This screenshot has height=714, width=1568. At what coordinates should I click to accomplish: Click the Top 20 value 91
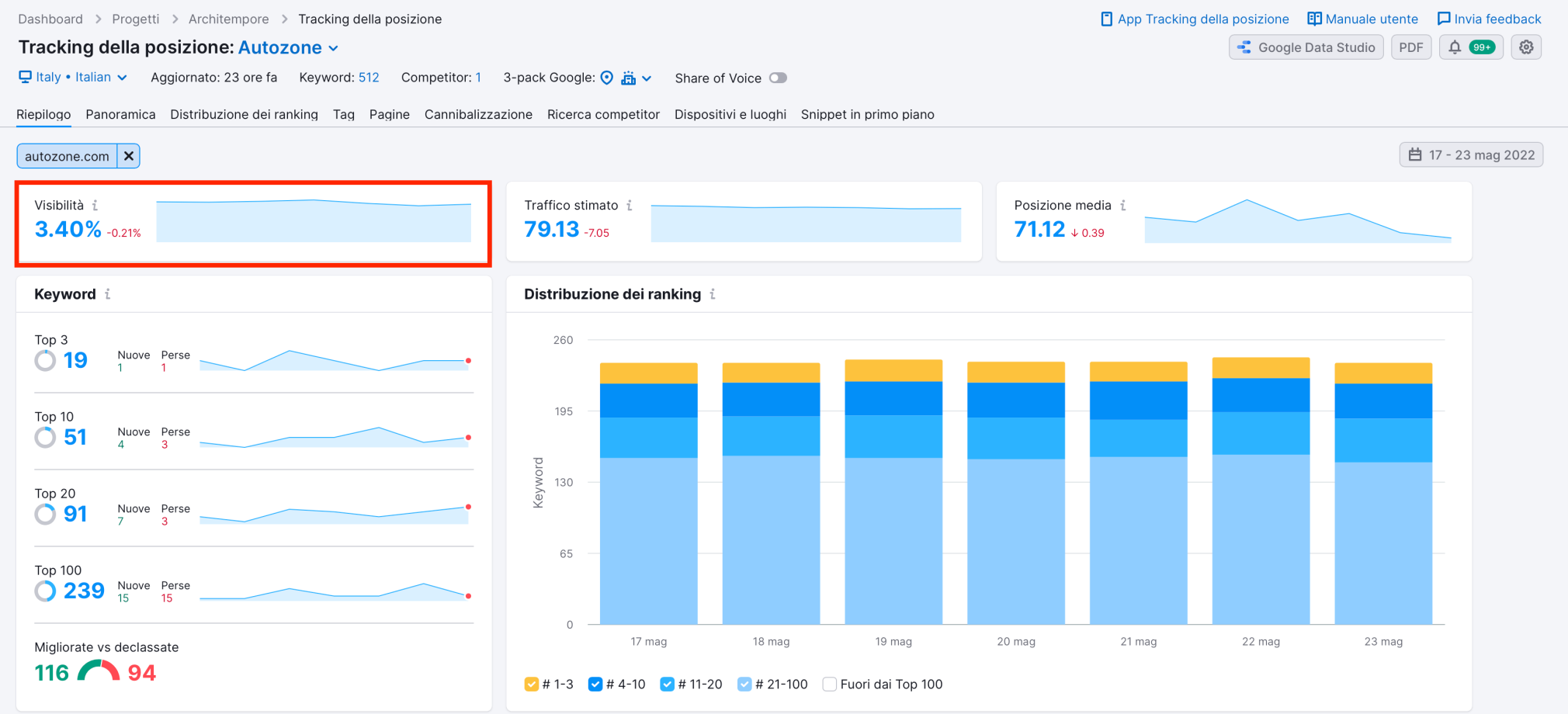75,514
